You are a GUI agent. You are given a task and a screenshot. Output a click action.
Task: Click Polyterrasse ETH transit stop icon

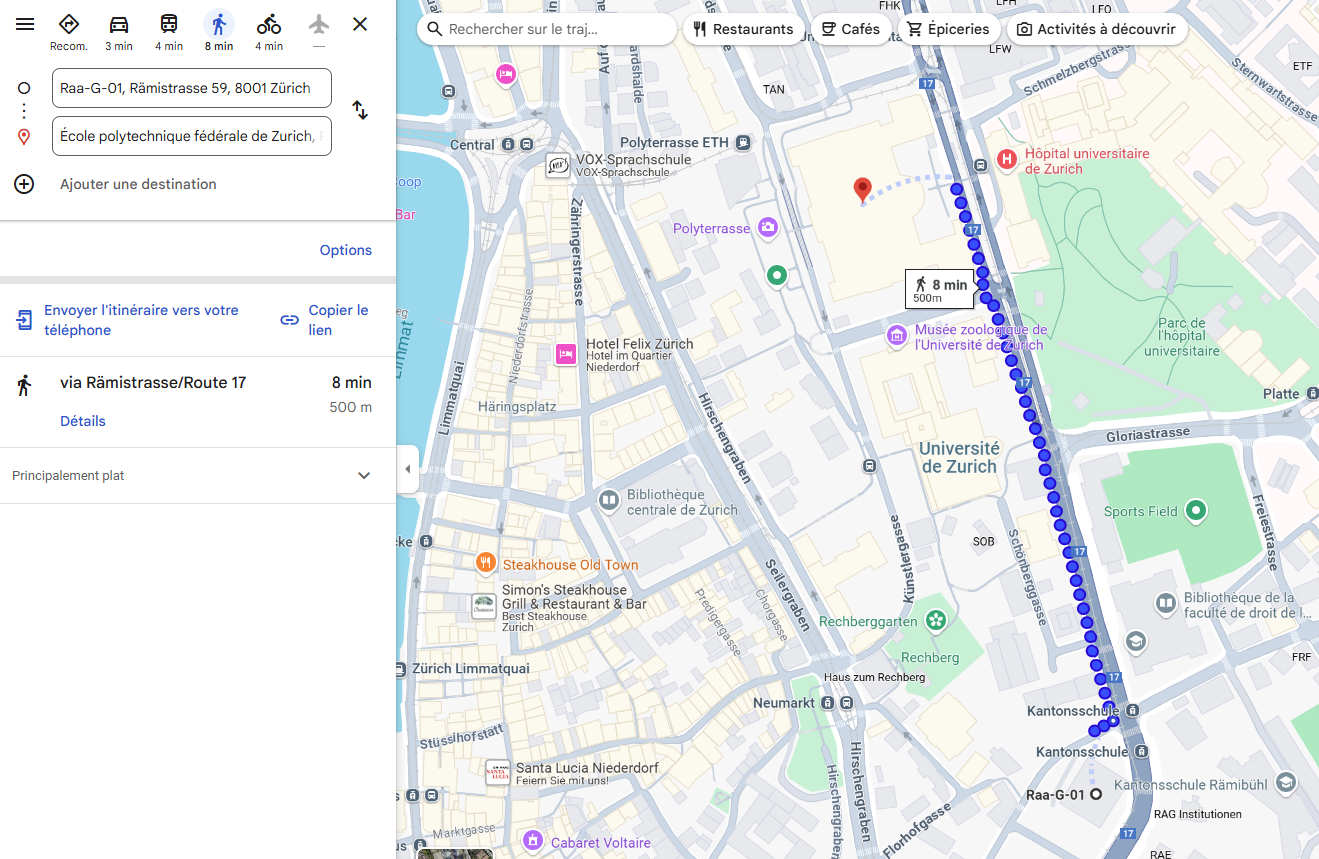pyautogui.click(x=743, y=142)
